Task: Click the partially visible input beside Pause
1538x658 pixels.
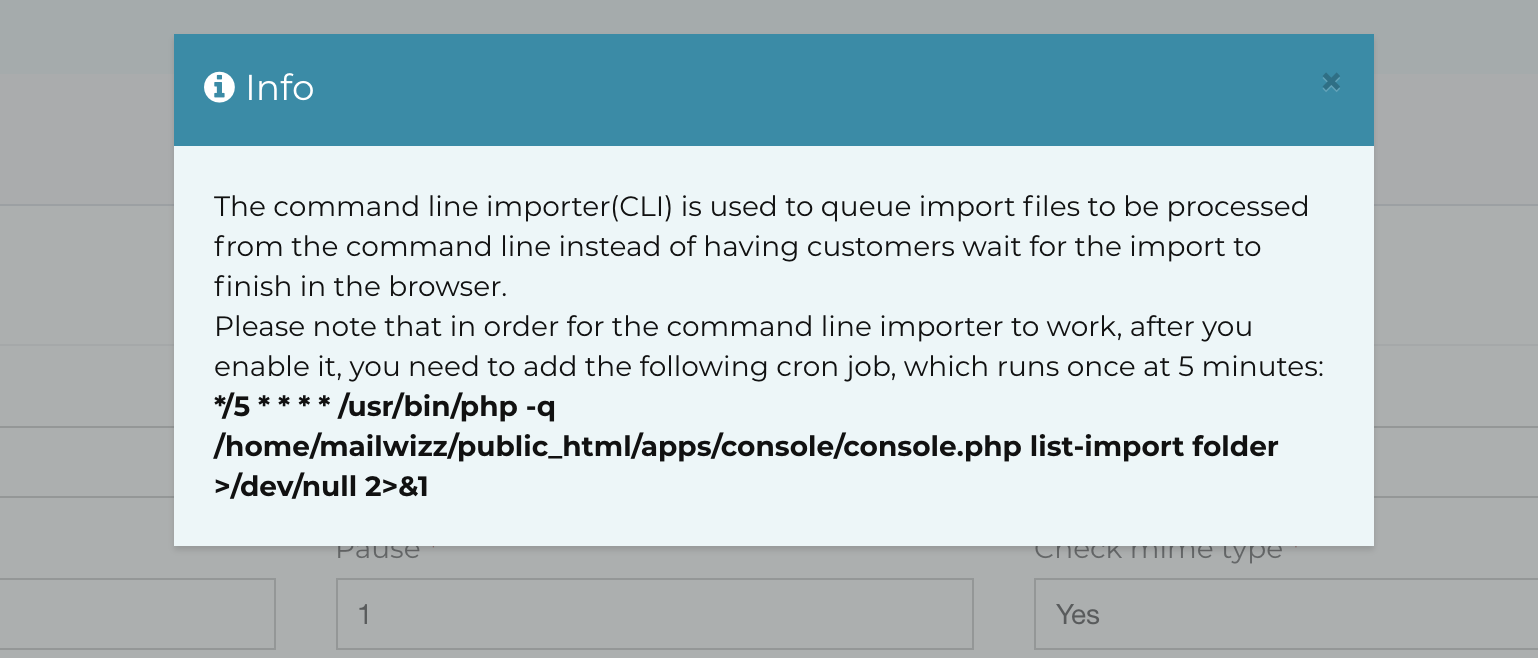Action: pyautogui.click(x=137, y=613)
